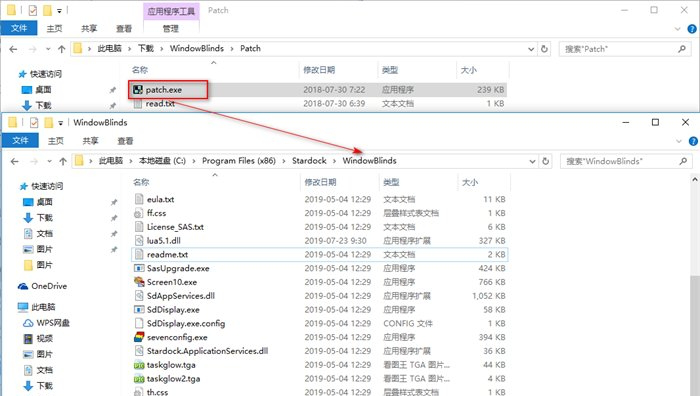Select read.txt file in Patch window
Image resolution: width=700 pixels, height=411 pixels.
pos(160,104)
